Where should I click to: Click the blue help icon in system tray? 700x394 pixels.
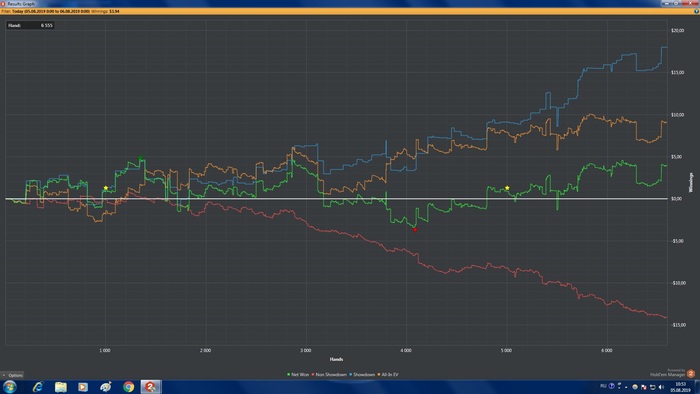coord(612,386)
